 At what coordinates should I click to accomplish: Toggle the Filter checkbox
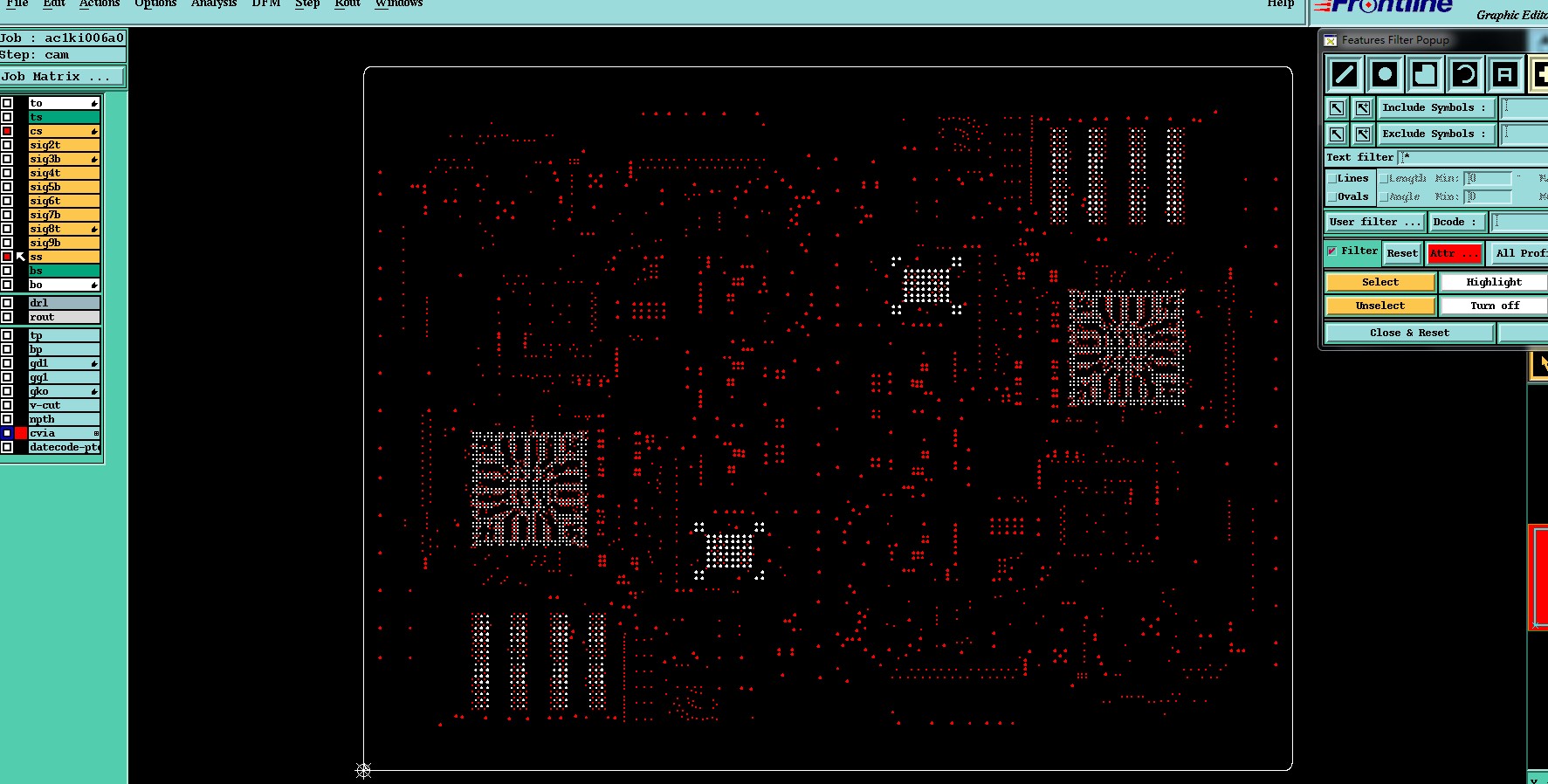coord(1332,251)
